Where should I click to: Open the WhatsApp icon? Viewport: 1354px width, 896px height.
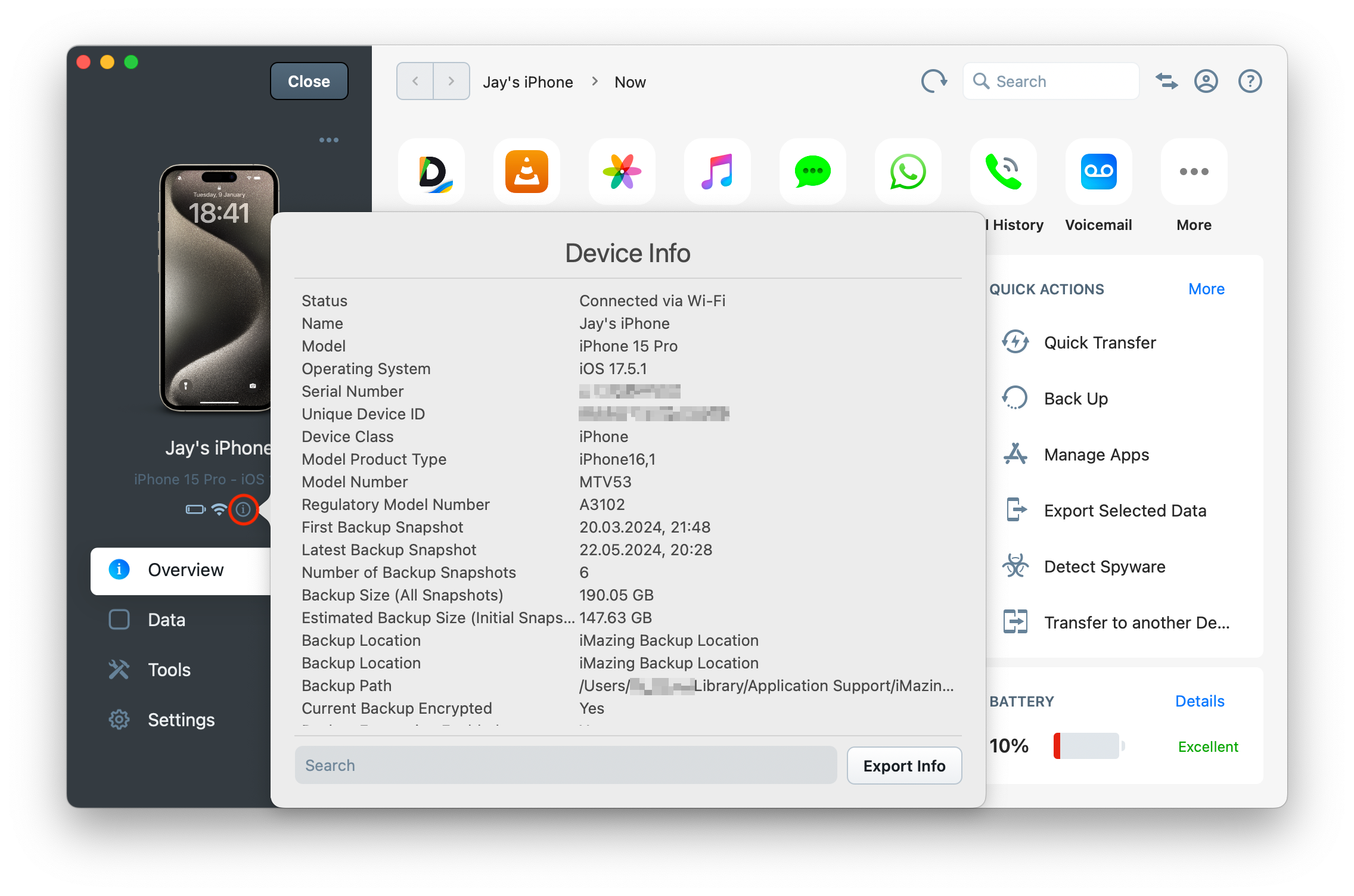(908, 172)
